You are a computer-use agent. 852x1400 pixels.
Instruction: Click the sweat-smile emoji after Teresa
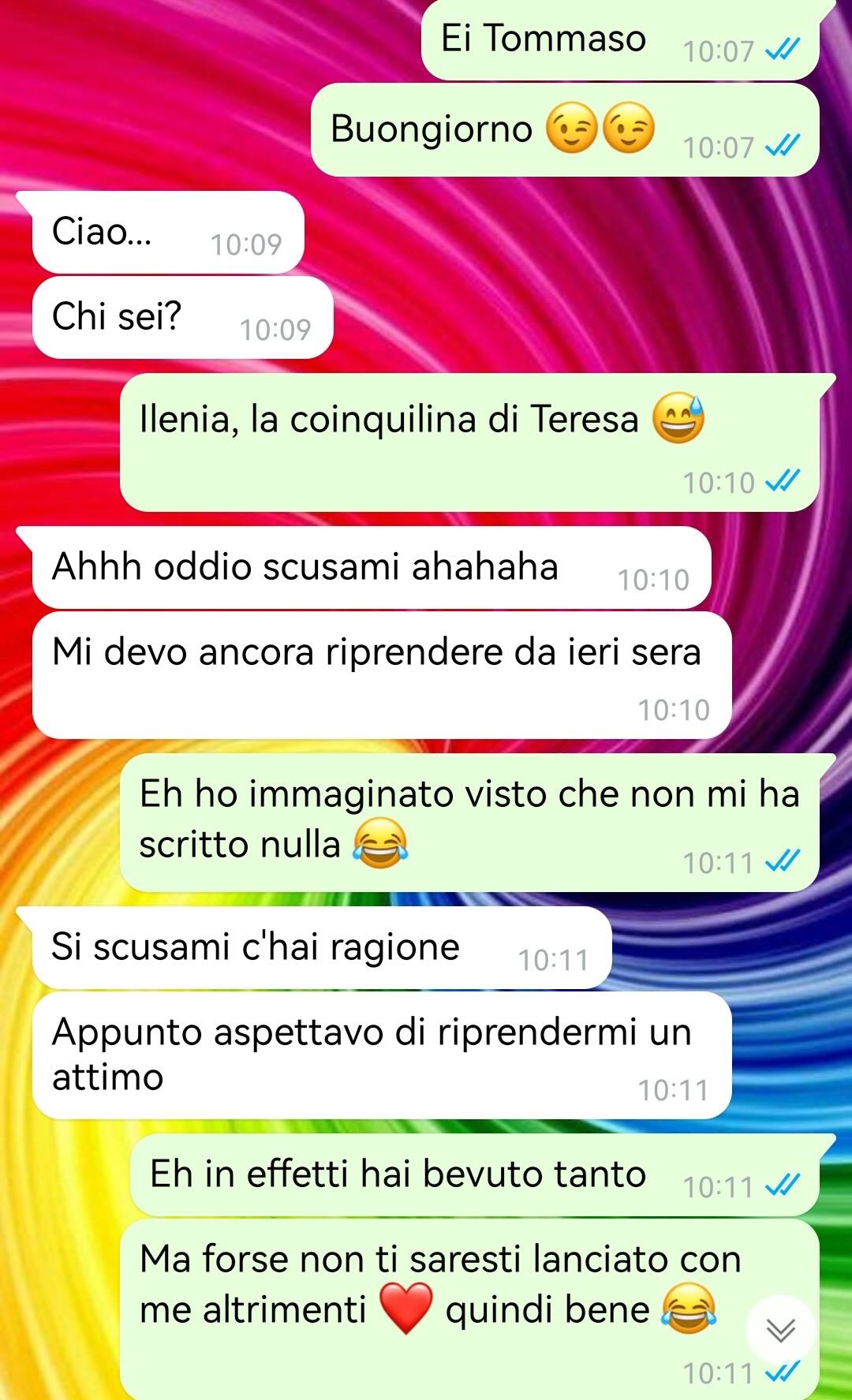tap(678, 418)
